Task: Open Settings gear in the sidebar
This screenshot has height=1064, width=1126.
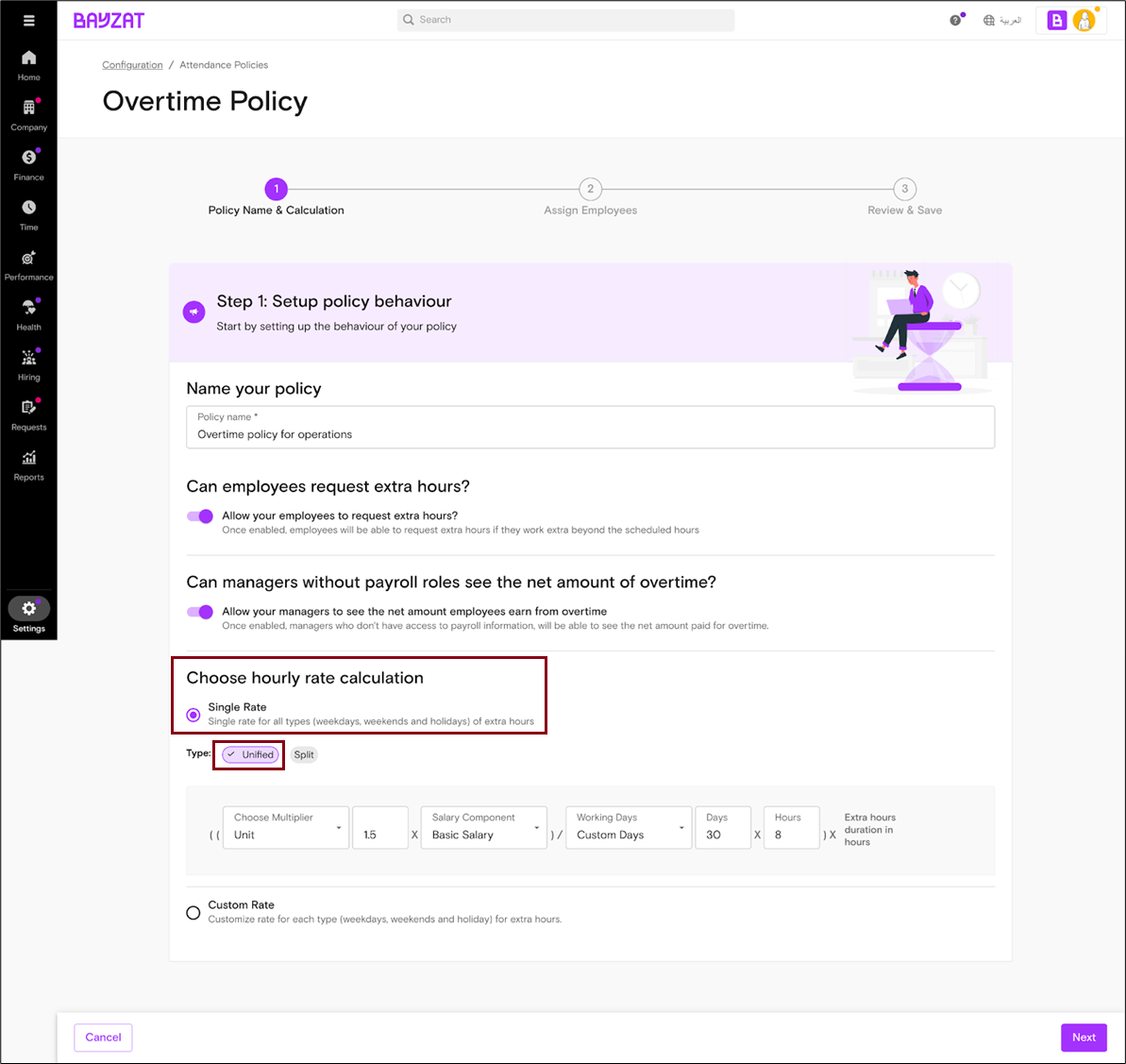Action: tap(28, 609)
